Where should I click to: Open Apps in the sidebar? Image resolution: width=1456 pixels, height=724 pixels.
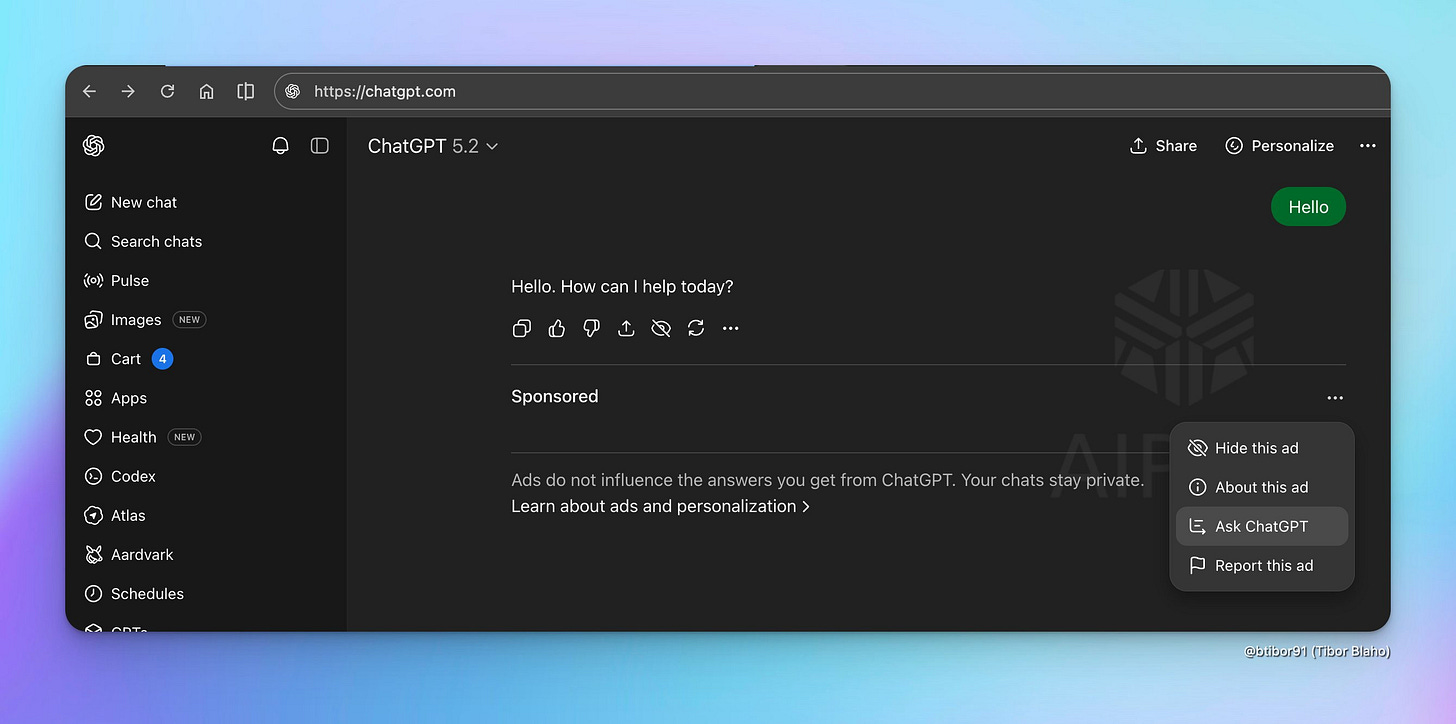pyautogui.click(x=115, y=398)
